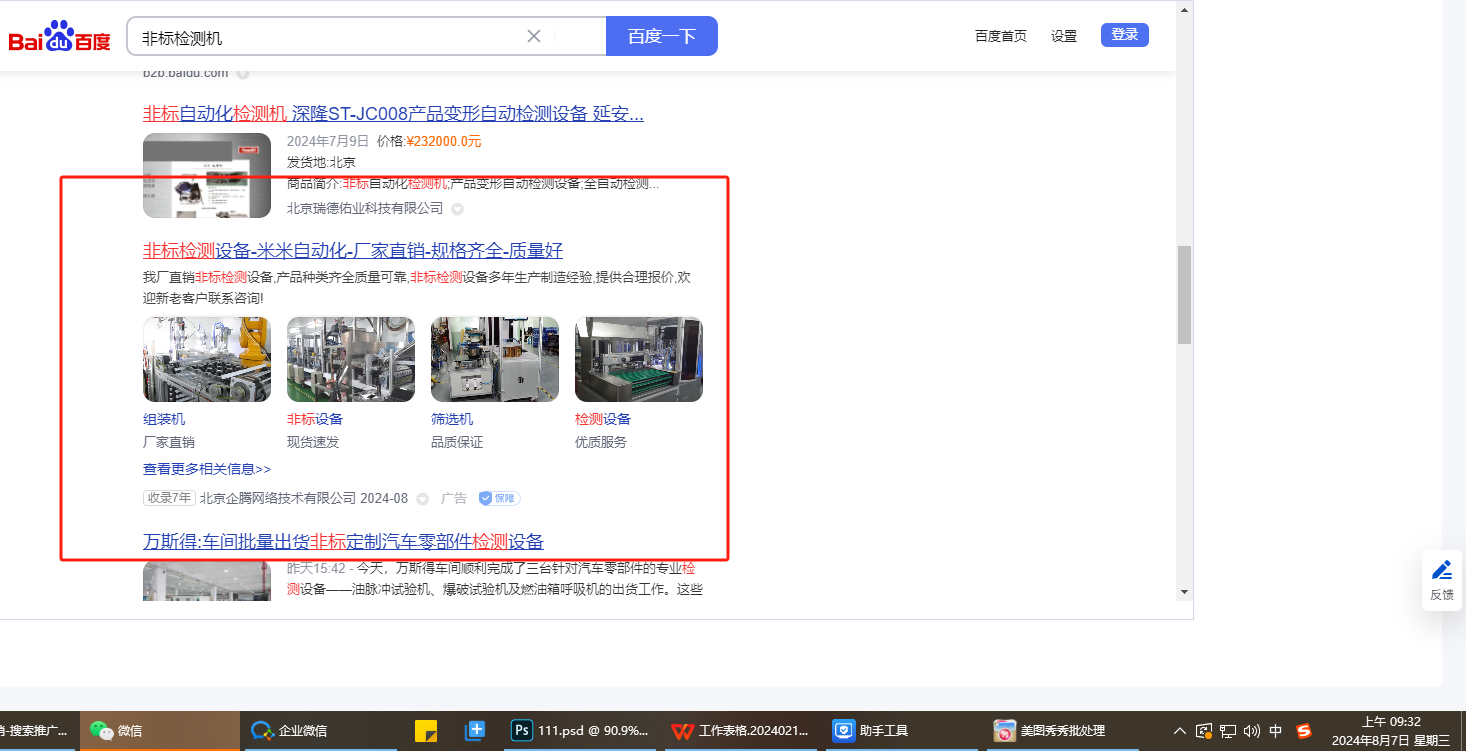Open the 组装机 link
The image size is (1466, 751).
164,419
